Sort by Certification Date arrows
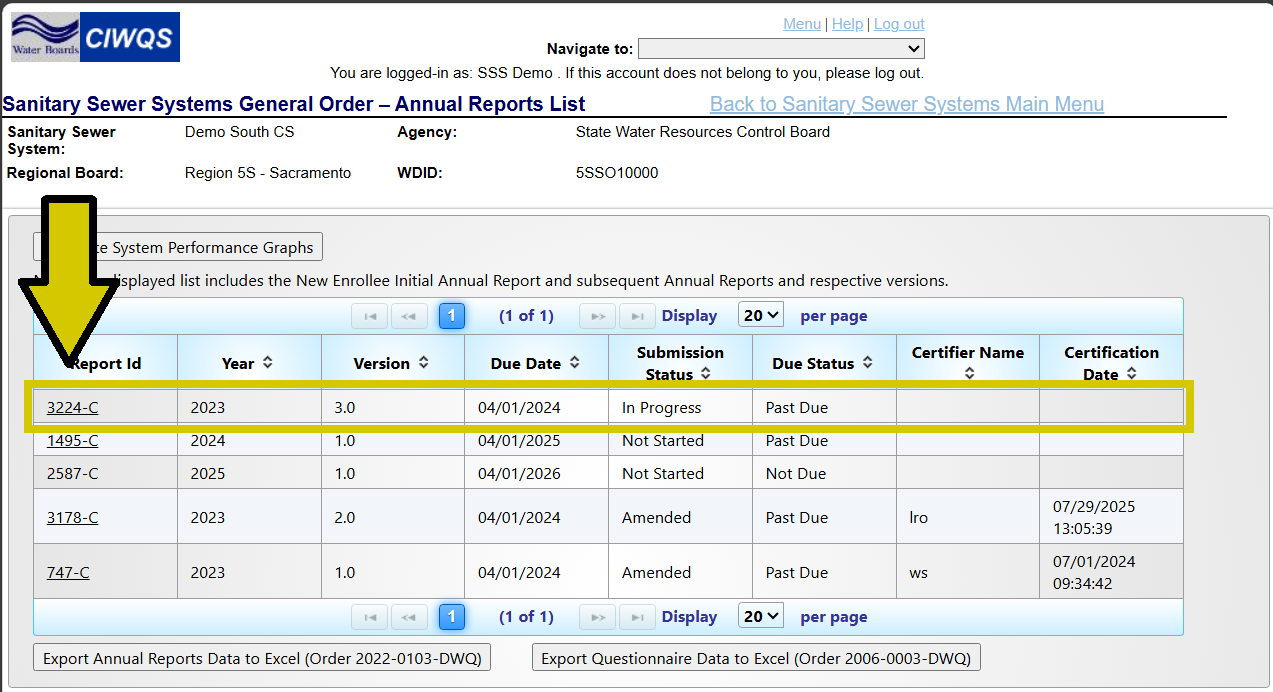This screenshot has width=1273, height=692. 1131,374
